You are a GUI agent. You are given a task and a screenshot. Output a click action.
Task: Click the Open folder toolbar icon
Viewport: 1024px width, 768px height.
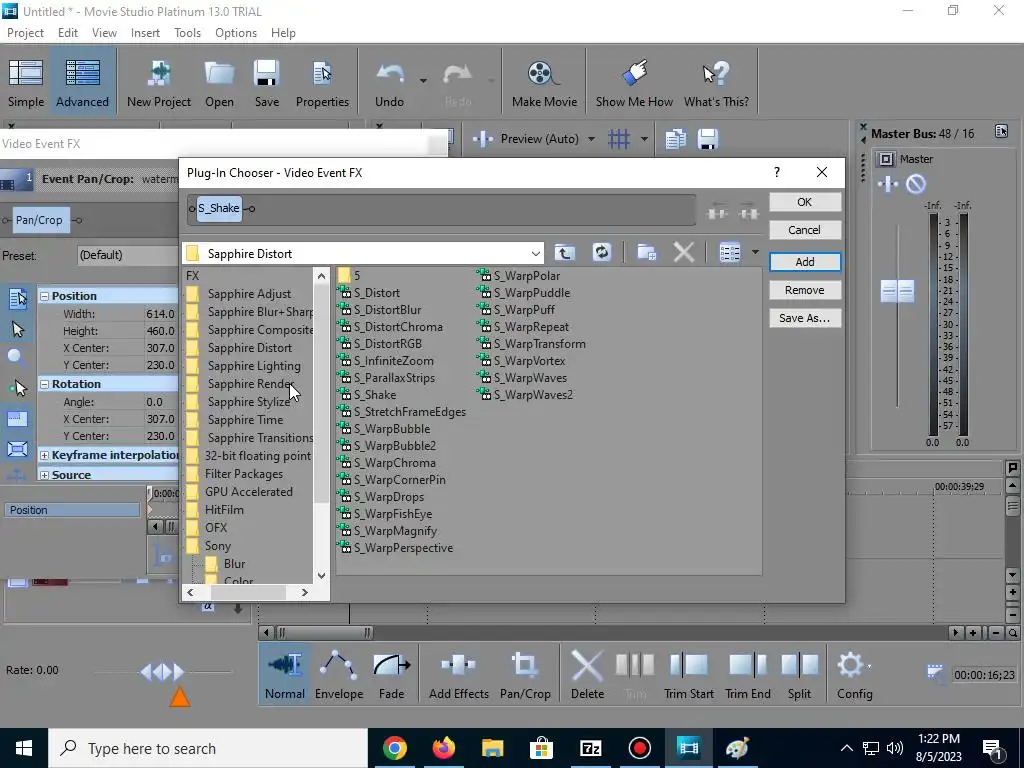coord(219,82)
